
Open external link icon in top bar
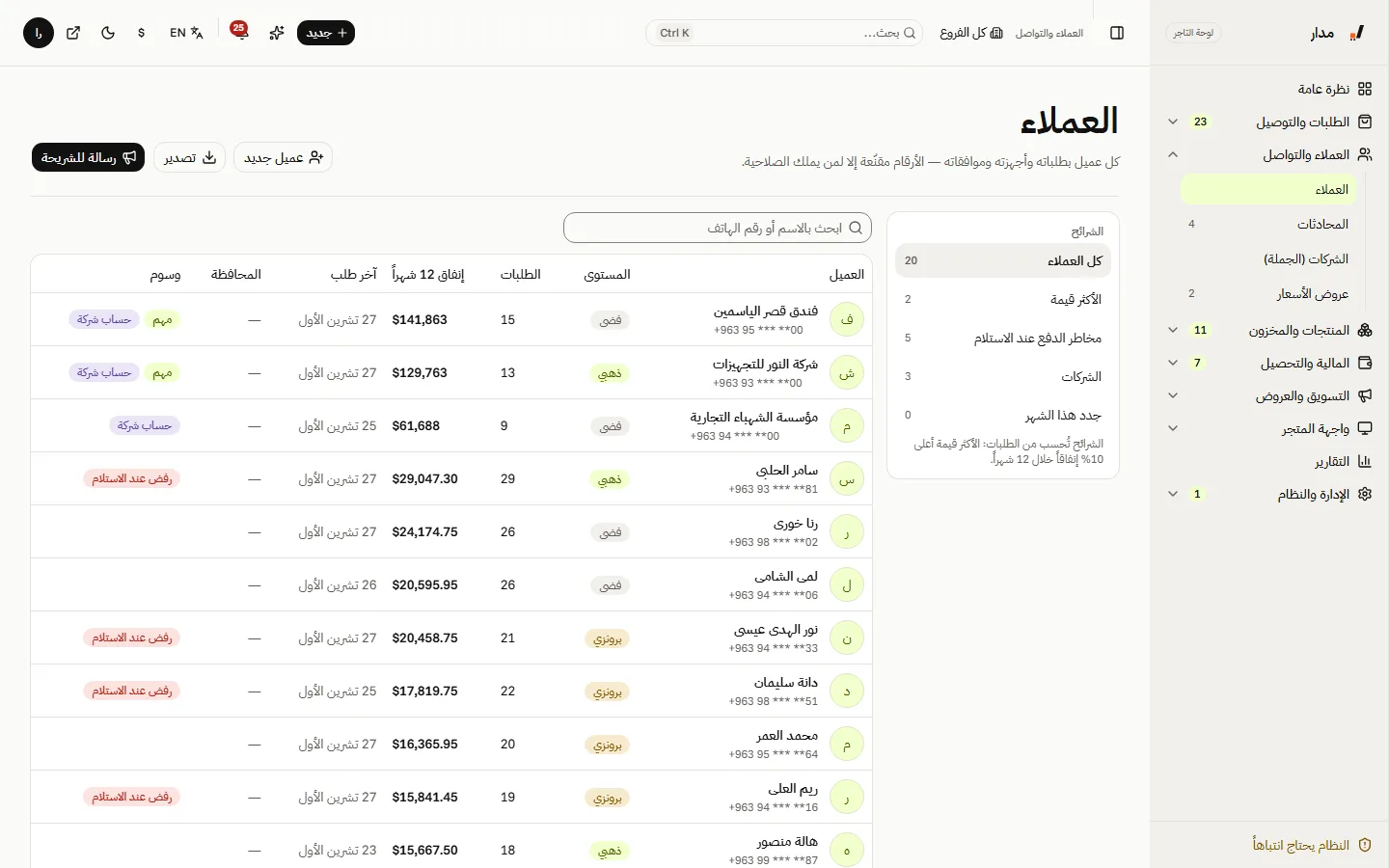point(73,33)
